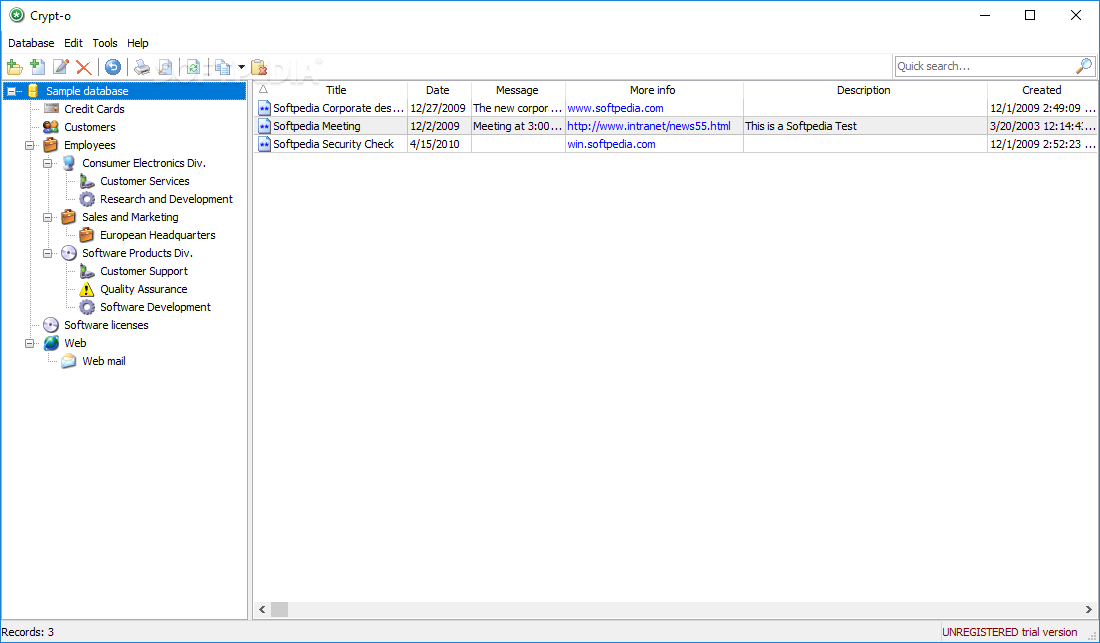The image size is (1100, 643).
Task: Click the horizontal scrollbar left arrow
Action: pos(262,609)
